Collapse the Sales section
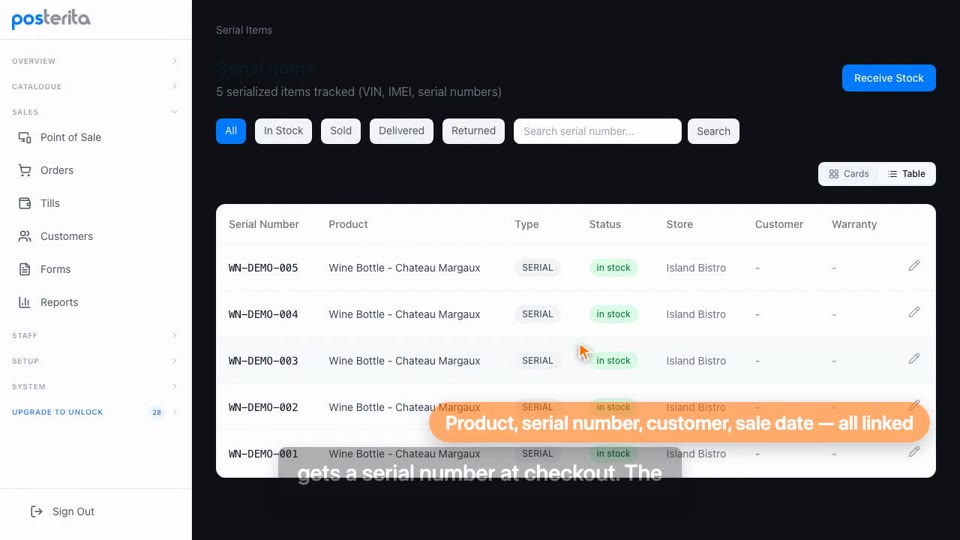Viewport: 960px width, 540px height. coord(95,112)
